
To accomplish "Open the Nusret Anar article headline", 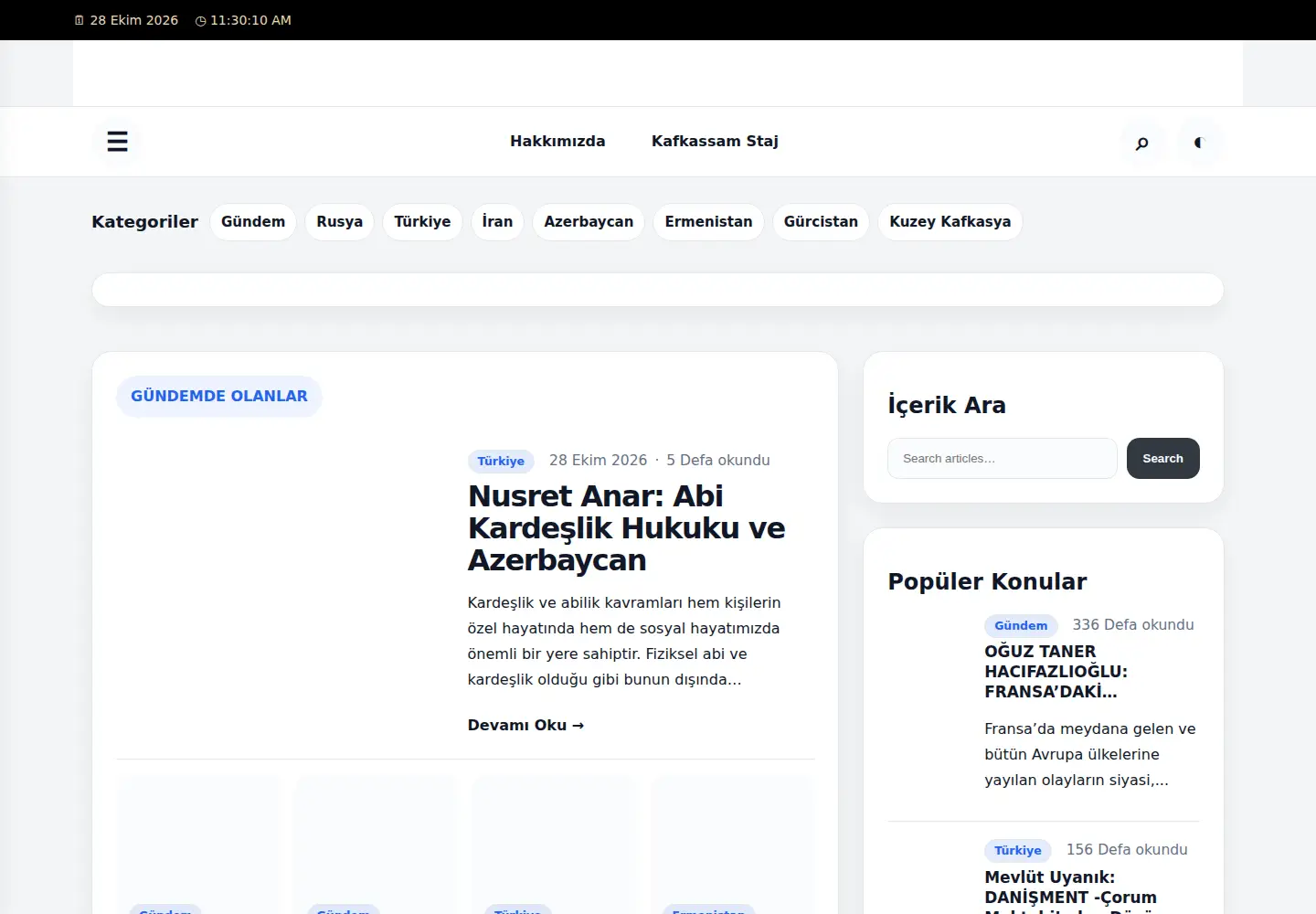I will coord(627,527).
